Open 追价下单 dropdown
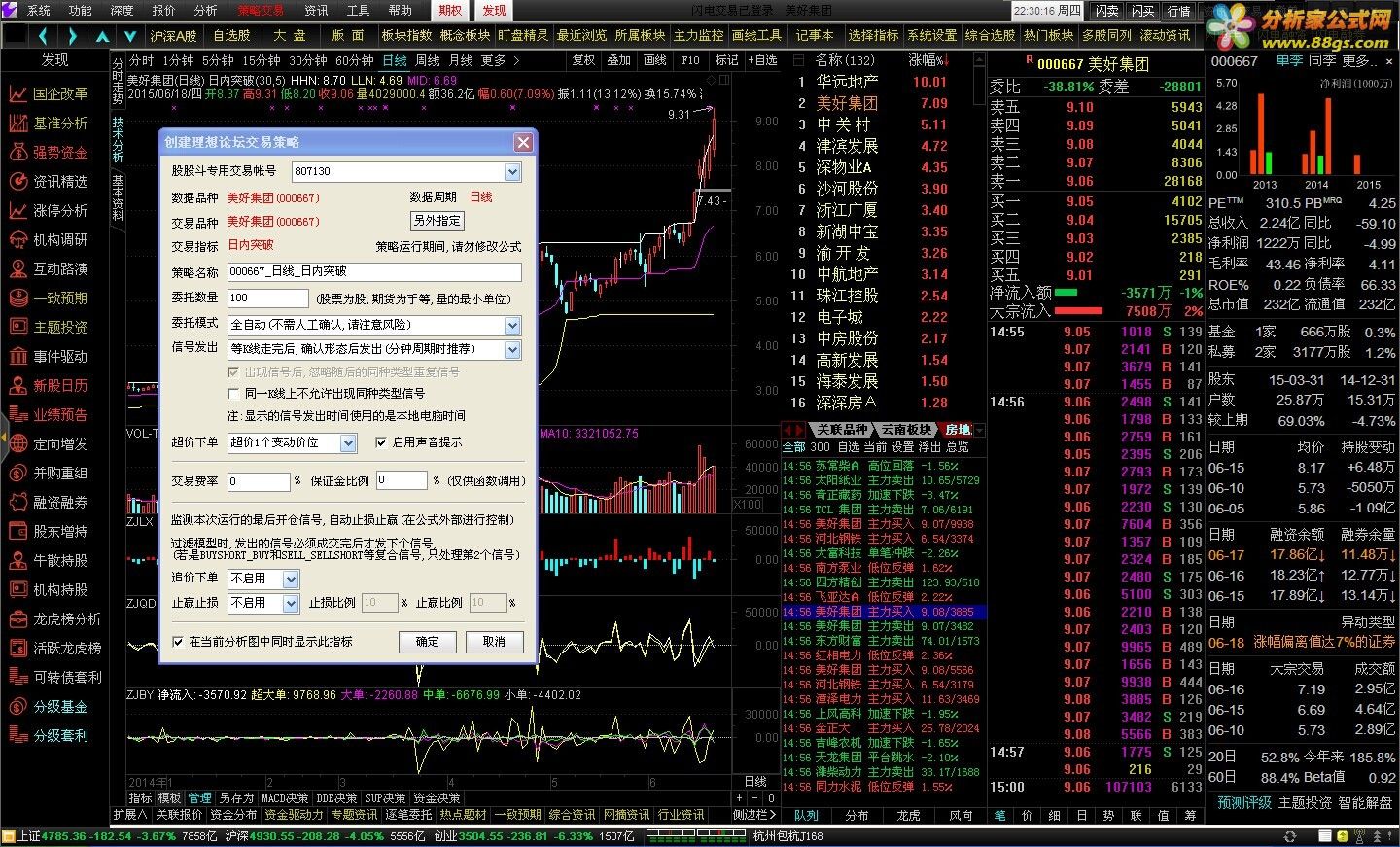Viewport: 1400px width, 847px height. pyautogui.click(x=291, y=580)
